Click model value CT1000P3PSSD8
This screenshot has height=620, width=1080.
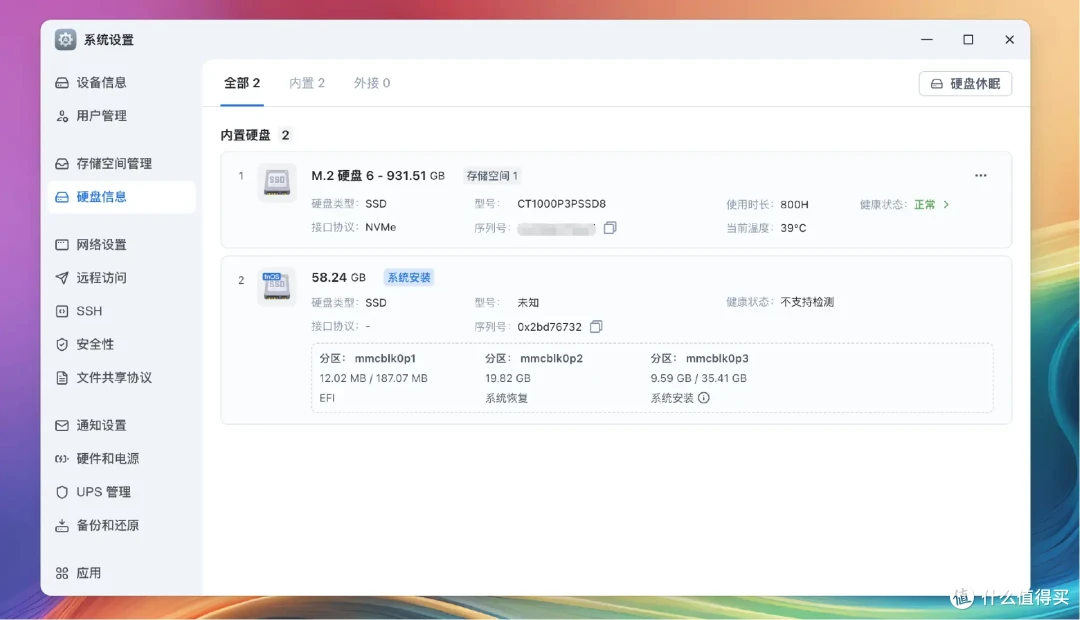[x=561, y=204]
